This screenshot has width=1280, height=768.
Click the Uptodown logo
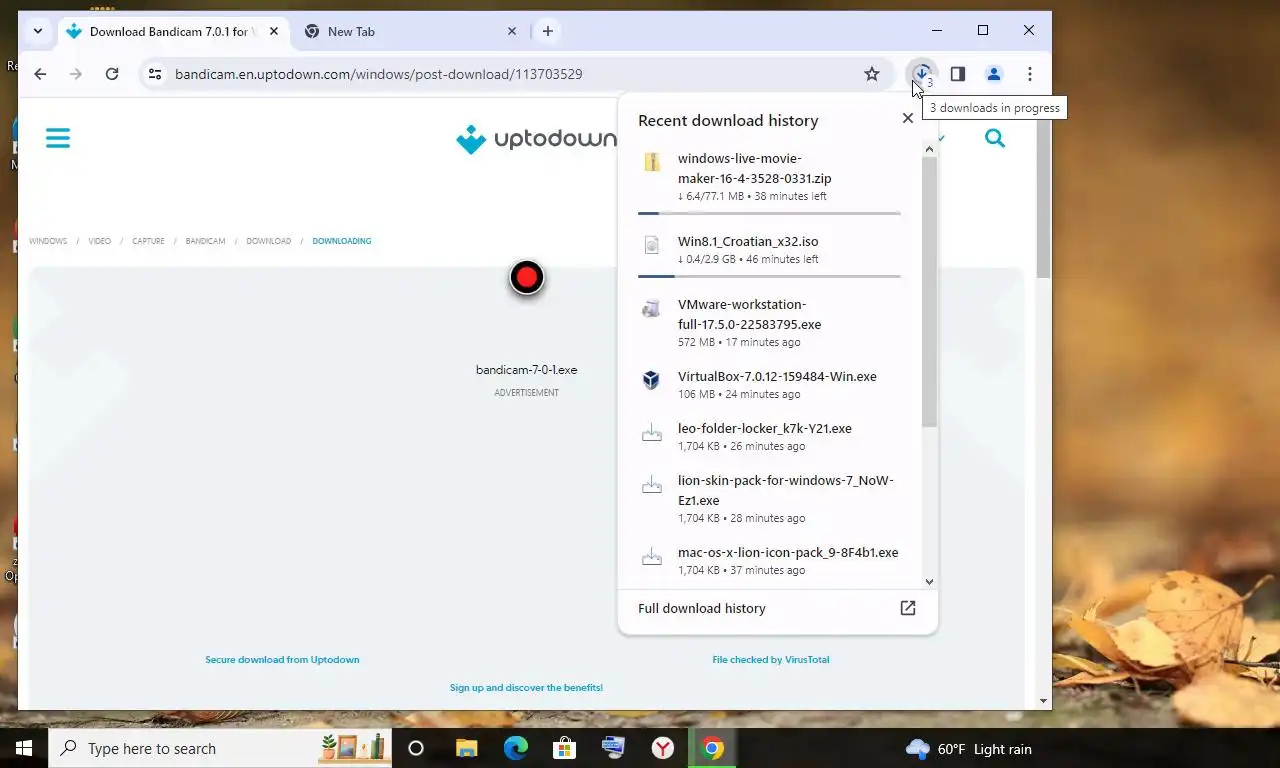pos(537,139)
